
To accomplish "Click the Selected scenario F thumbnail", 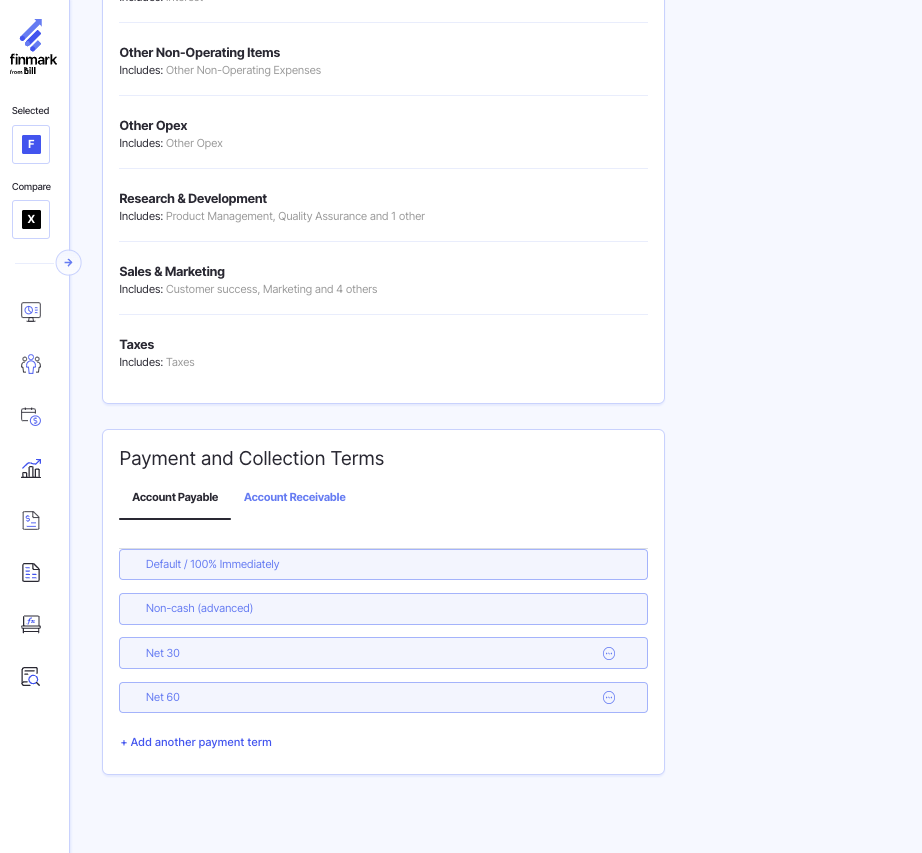I will point(31,145).
